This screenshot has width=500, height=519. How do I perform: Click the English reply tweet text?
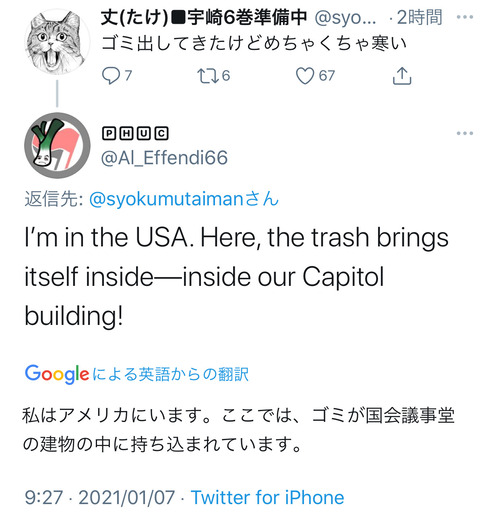point(237,276)
